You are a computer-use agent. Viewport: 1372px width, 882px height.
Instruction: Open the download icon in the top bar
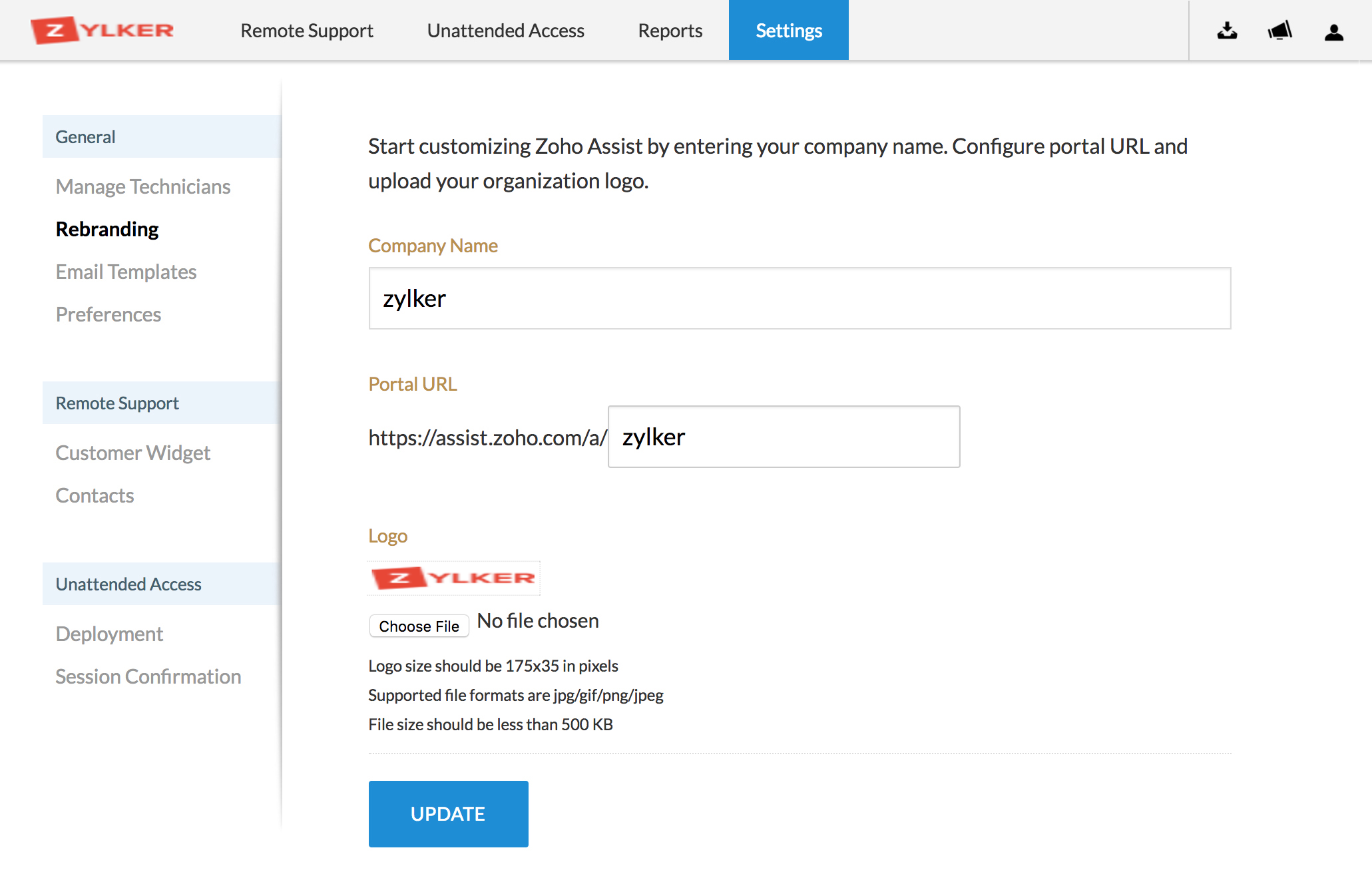1227,30
